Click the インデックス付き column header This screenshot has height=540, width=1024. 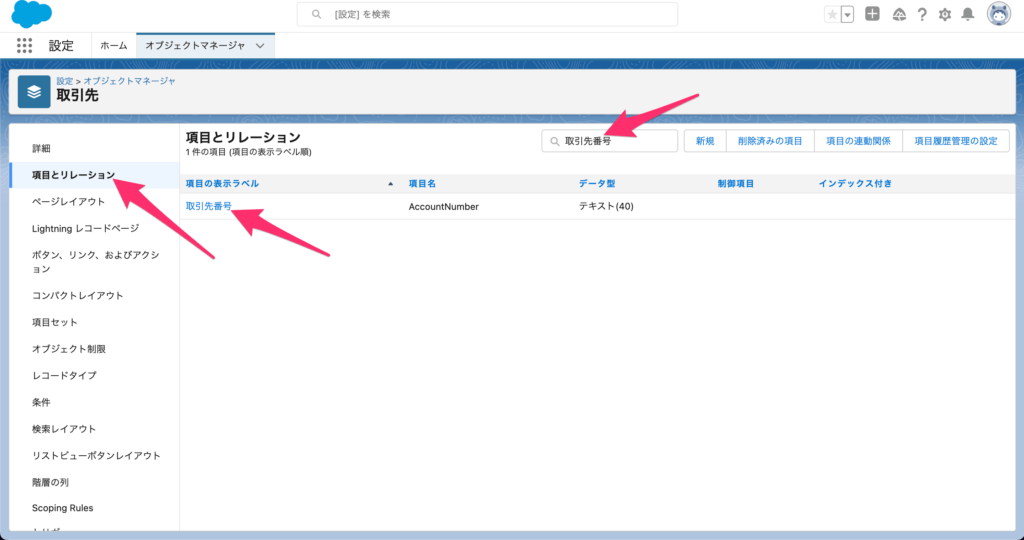click(856, 183)
